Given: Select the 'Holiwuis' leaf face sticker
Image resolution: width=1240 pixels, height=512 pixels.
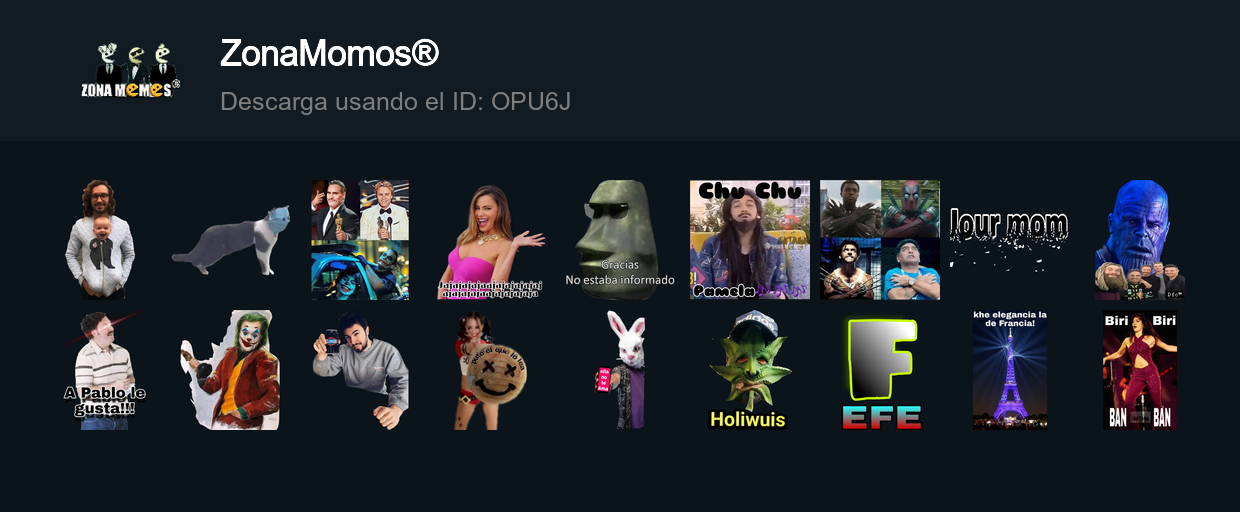Looking at the screenshot, I should (x=750, y=370).
